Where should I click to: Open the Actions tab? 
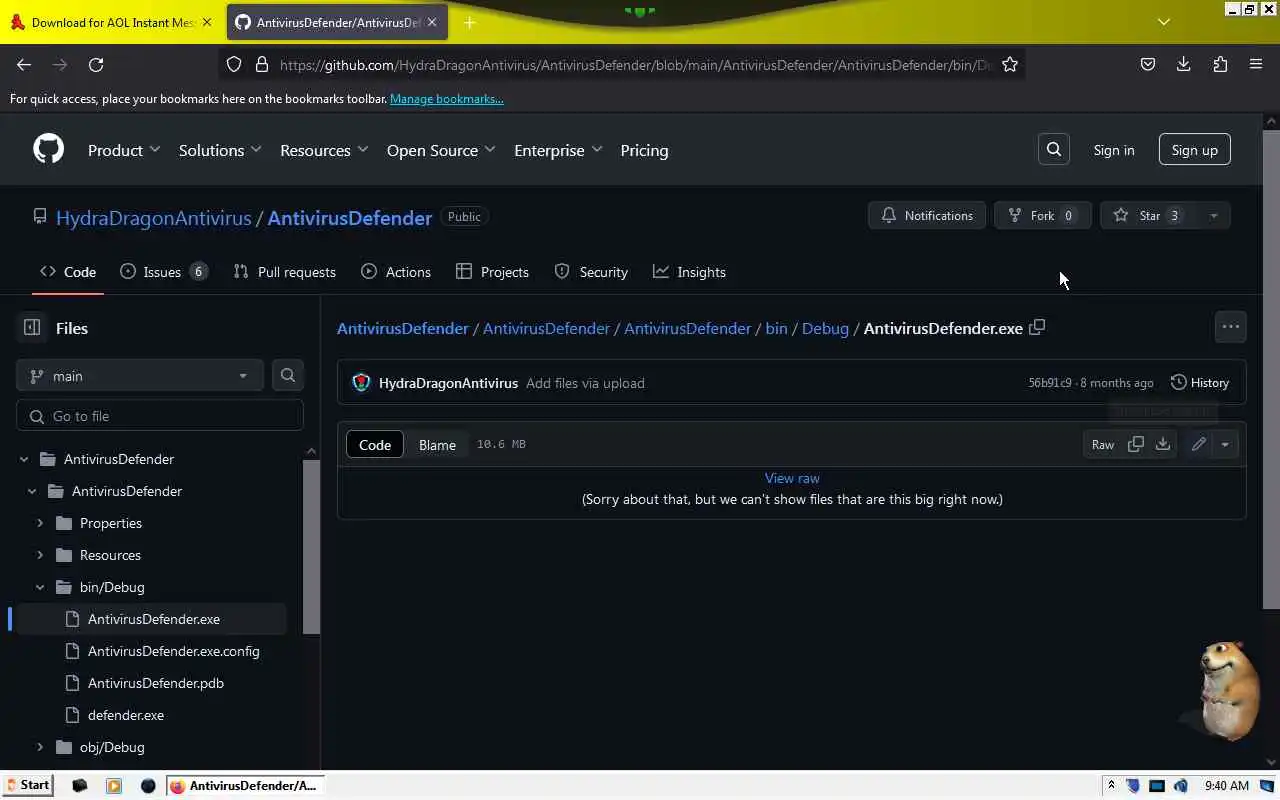(x=396, y=272)
